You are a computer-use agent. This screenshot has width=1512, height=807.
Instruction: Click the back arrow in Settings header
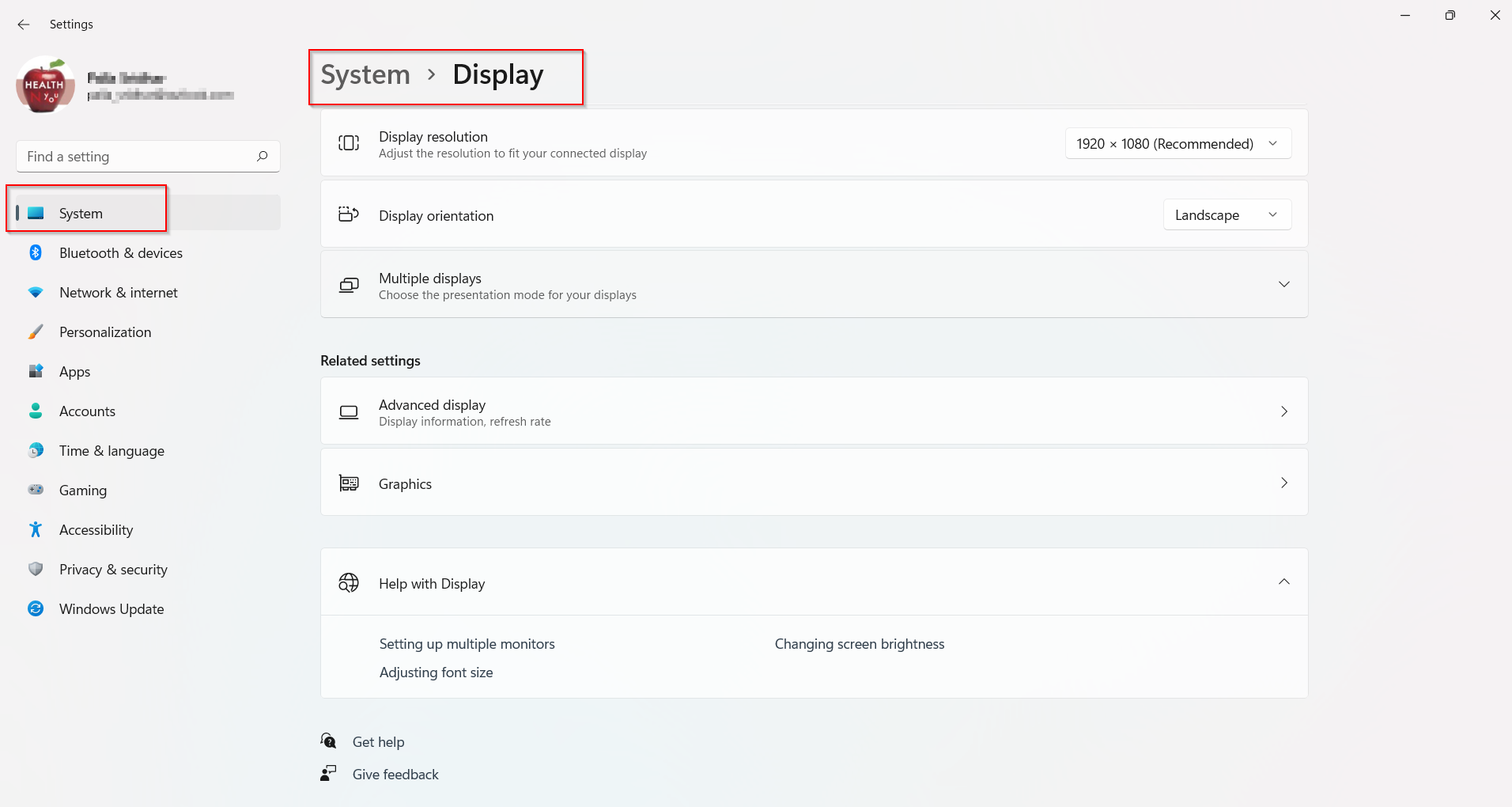pyautogui.click(x=24, y=25)
